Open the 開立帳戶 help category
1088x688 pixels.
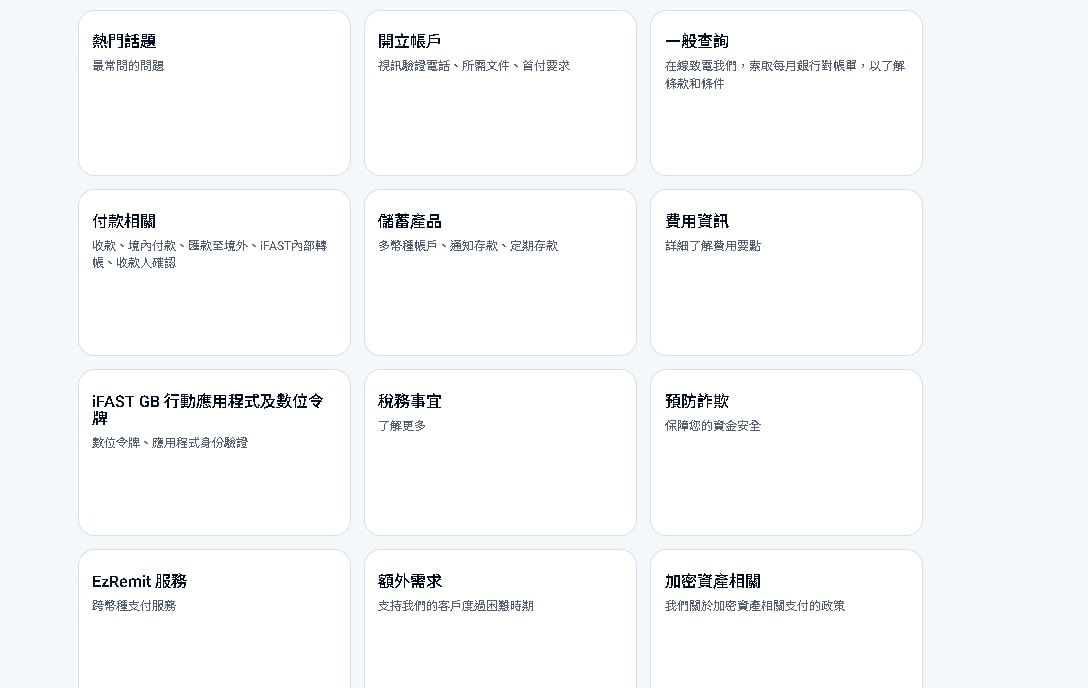click(x=500, y=93)
